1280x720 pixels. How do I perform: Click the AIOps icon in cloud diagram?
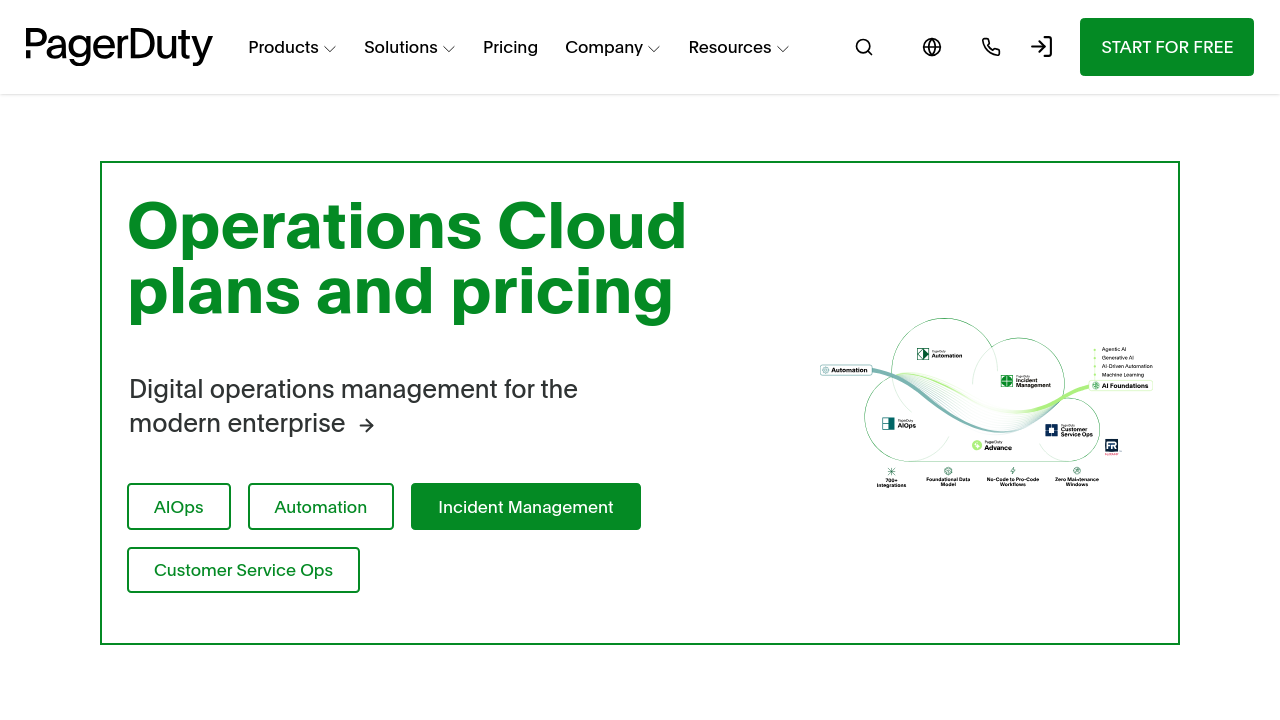888,423
